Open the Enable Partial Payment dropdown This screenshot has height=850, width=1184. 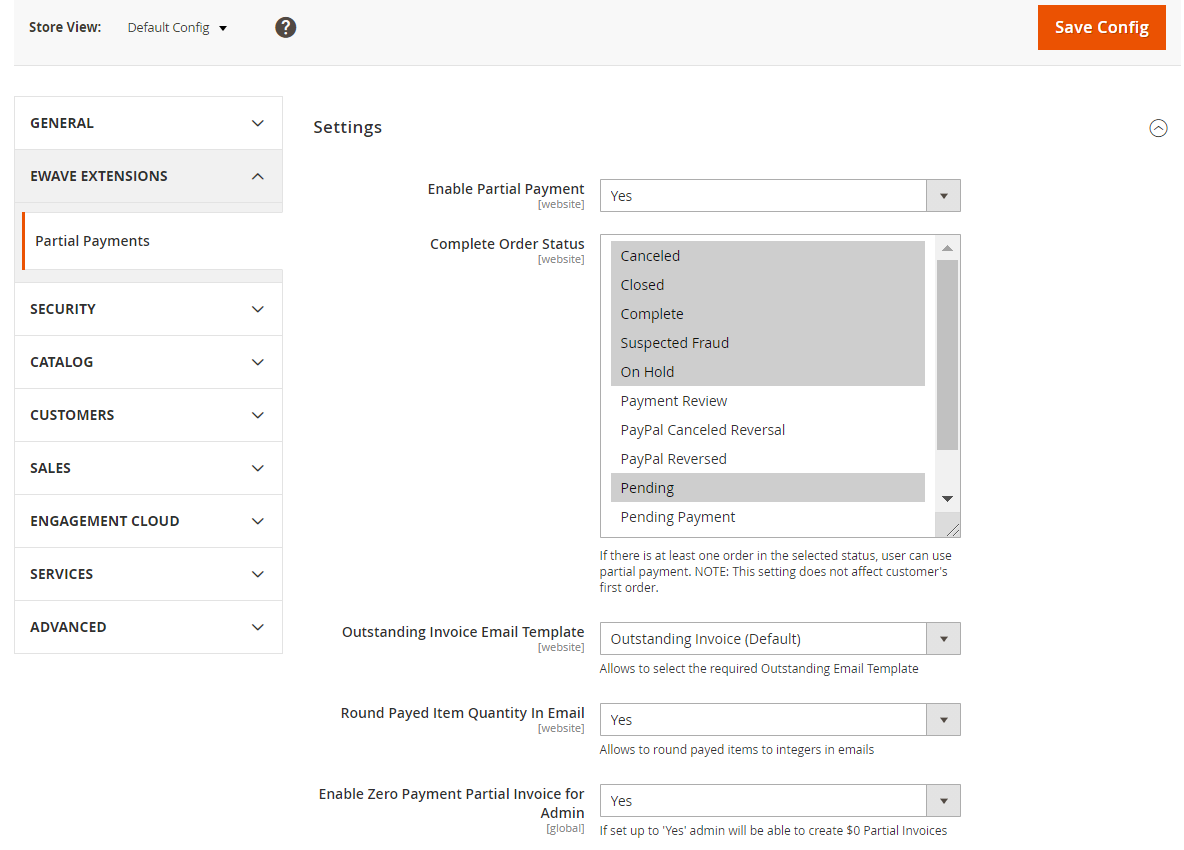point(779,196)
